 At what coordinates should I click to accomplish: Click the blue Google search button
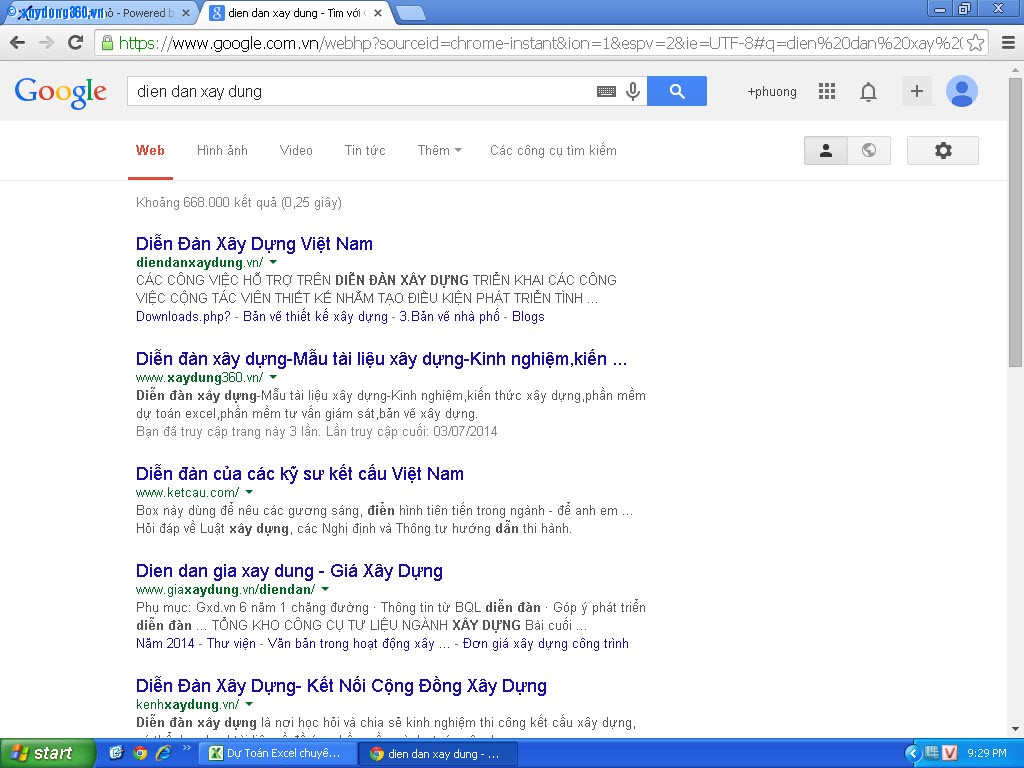[x=677, y=91]
